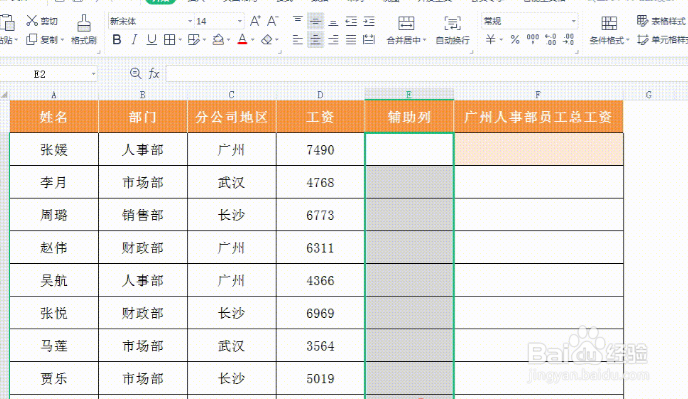Activate the Format Painter (格式刷) brush
The image size is (688, 399).
84,23
